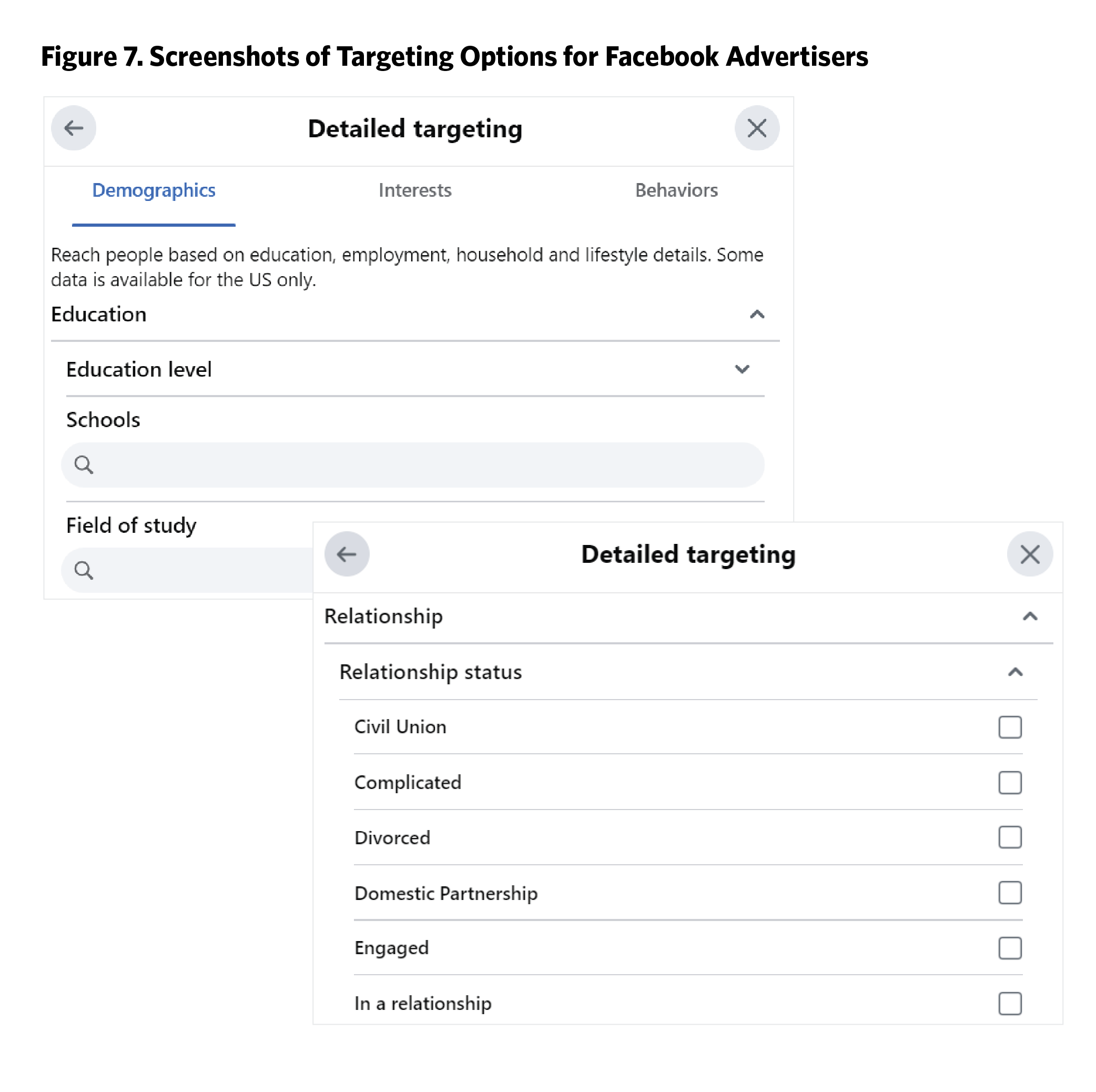Collapse the Relationship section chevron

(1030, 616)
